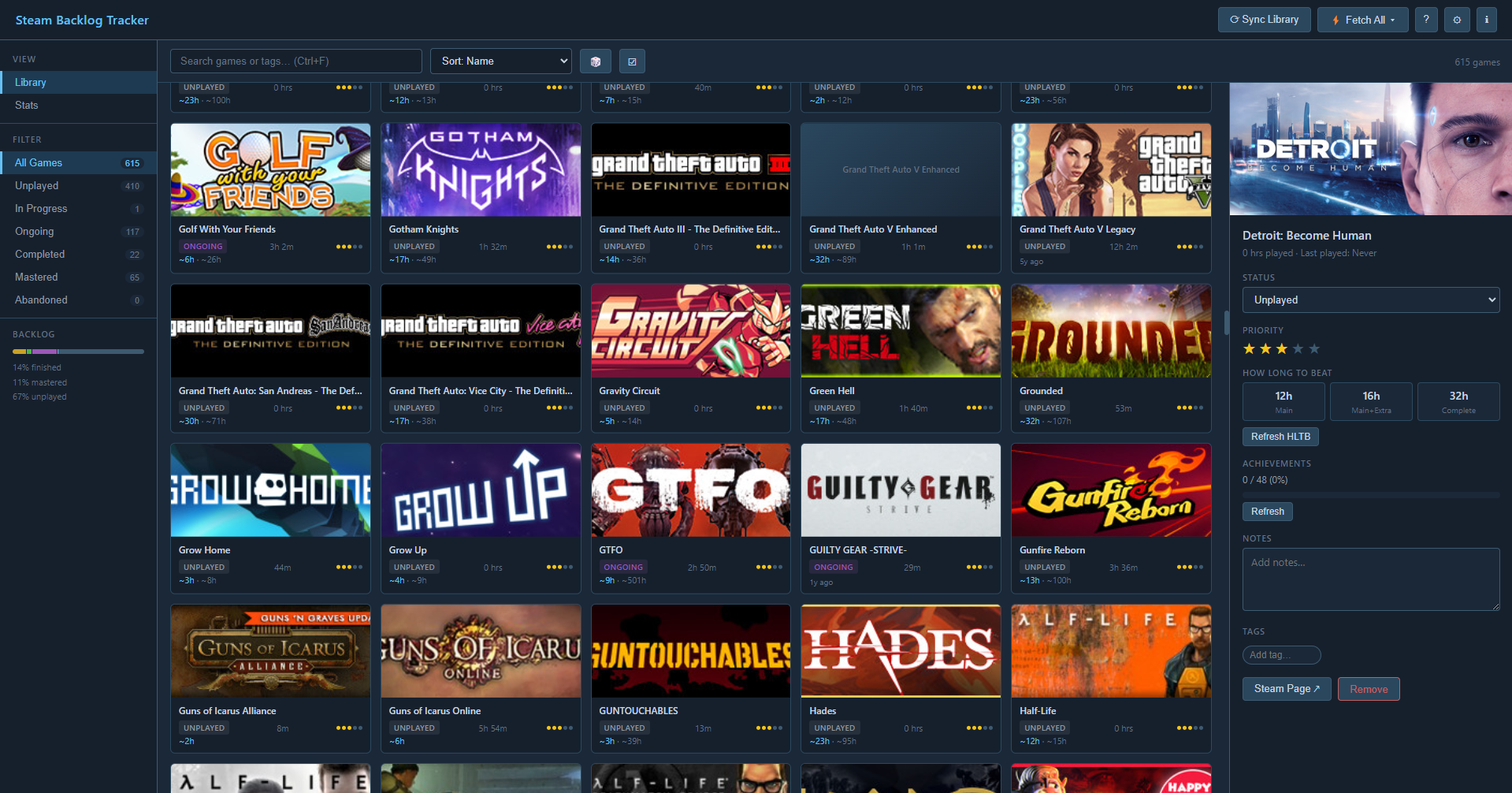Click priority dots on Gotham Knights card

pyautogui.click(x=559, y=247)
